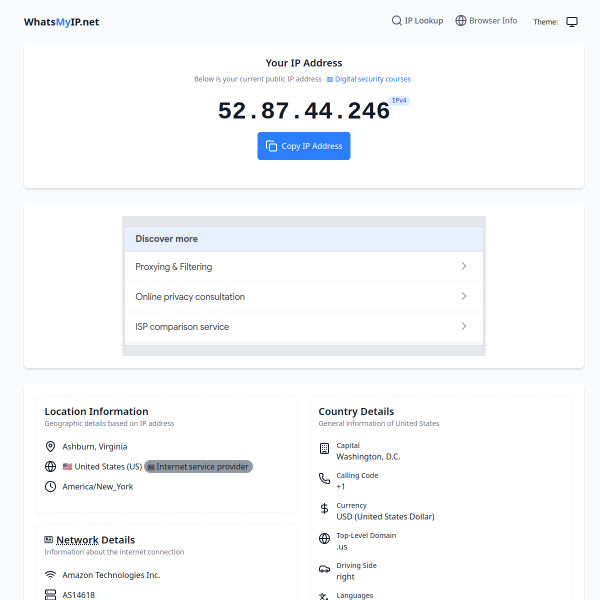Select the +1 calling code value
Image resolution: width=600 pixels, height=600 pixels.
[341, 487]
